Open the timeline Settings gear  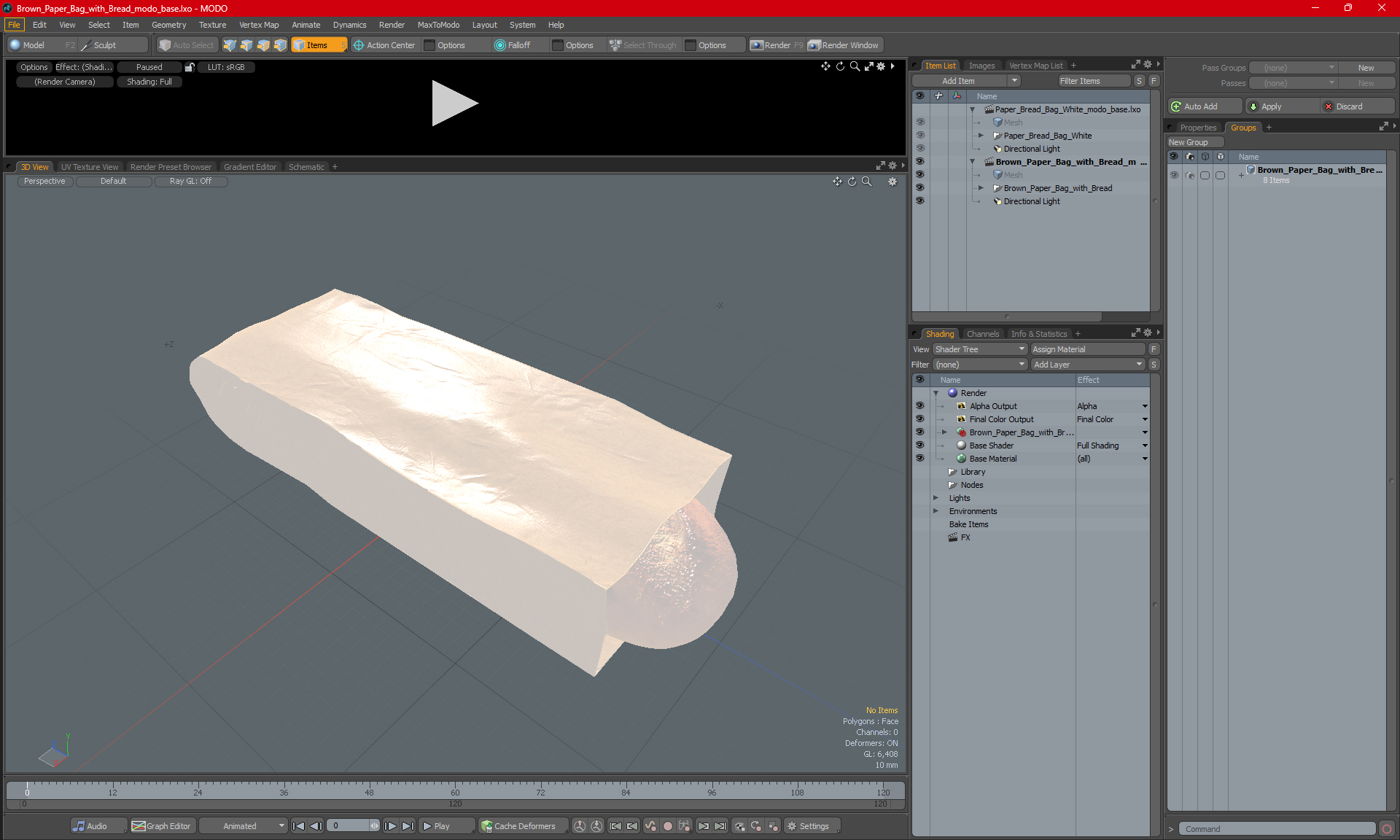point(792,826)
